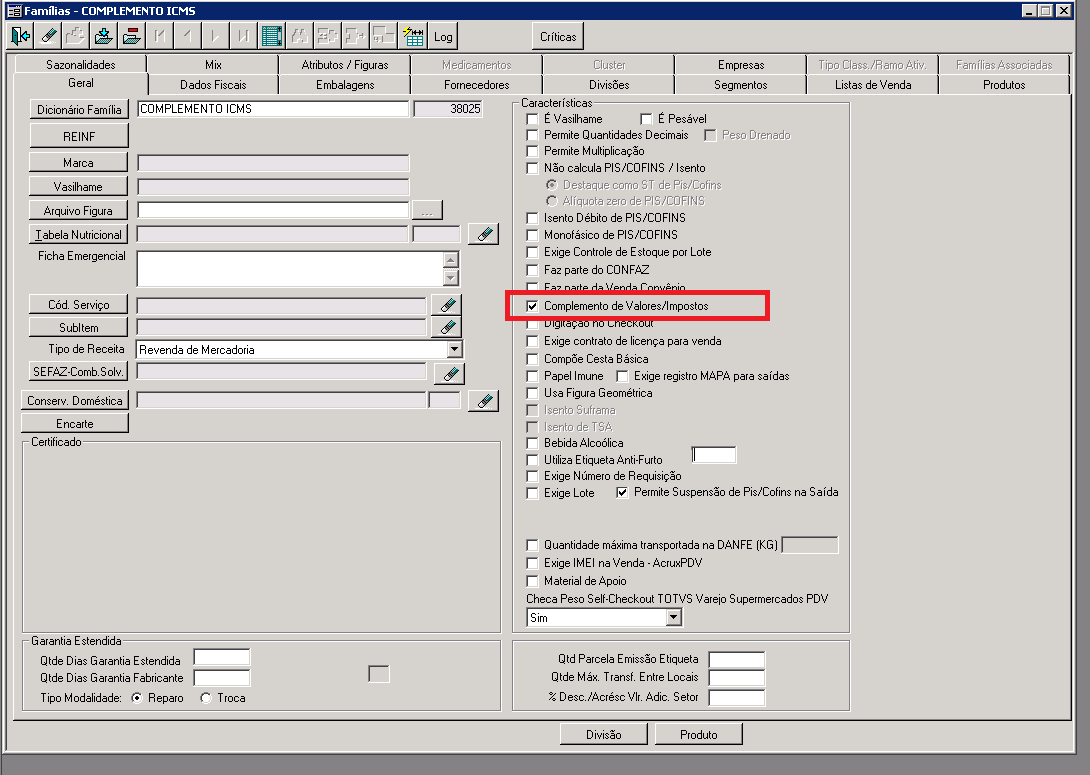This screenshot has width=1090, height=775.
Task: Expand the Checa Peso Self-Checkout dropdown
Action: coord(673,617)
